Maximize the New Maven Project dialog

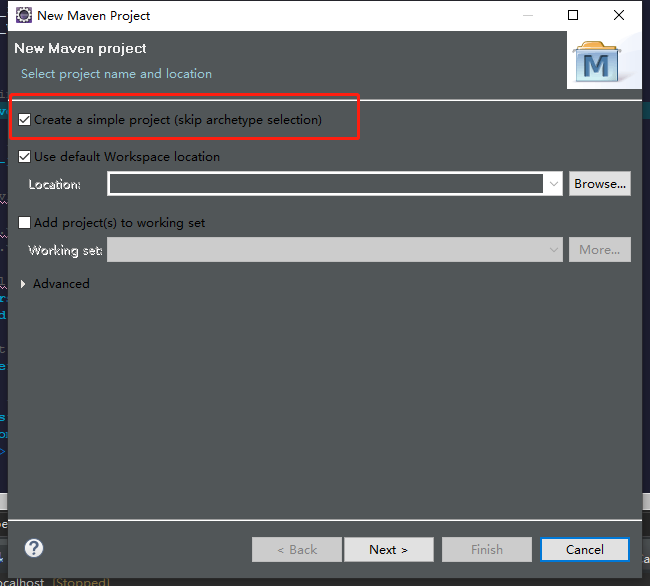(x=573, y=15)
